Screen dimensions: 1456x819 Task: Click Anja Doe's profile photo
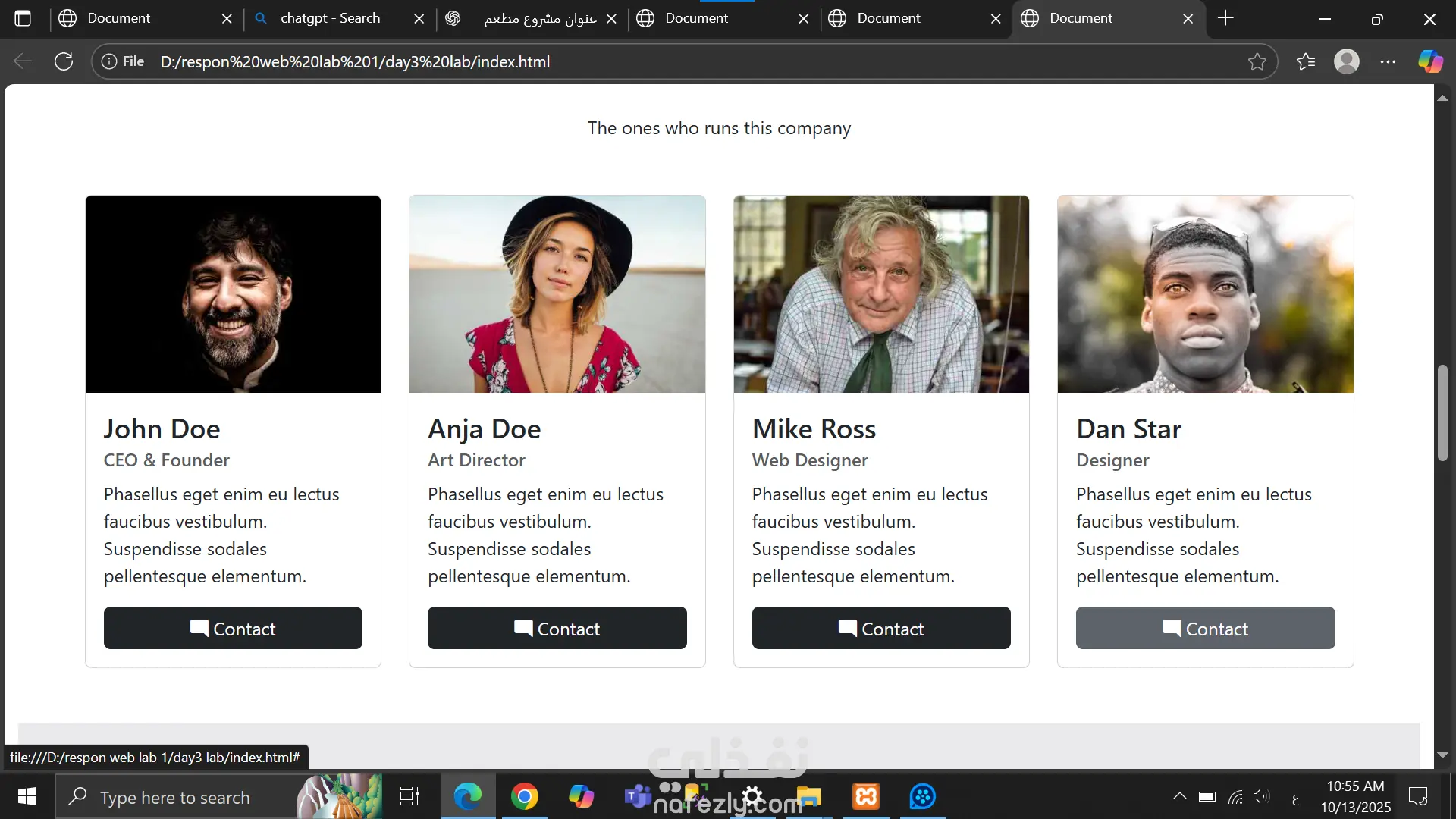[x=557, y=294]
